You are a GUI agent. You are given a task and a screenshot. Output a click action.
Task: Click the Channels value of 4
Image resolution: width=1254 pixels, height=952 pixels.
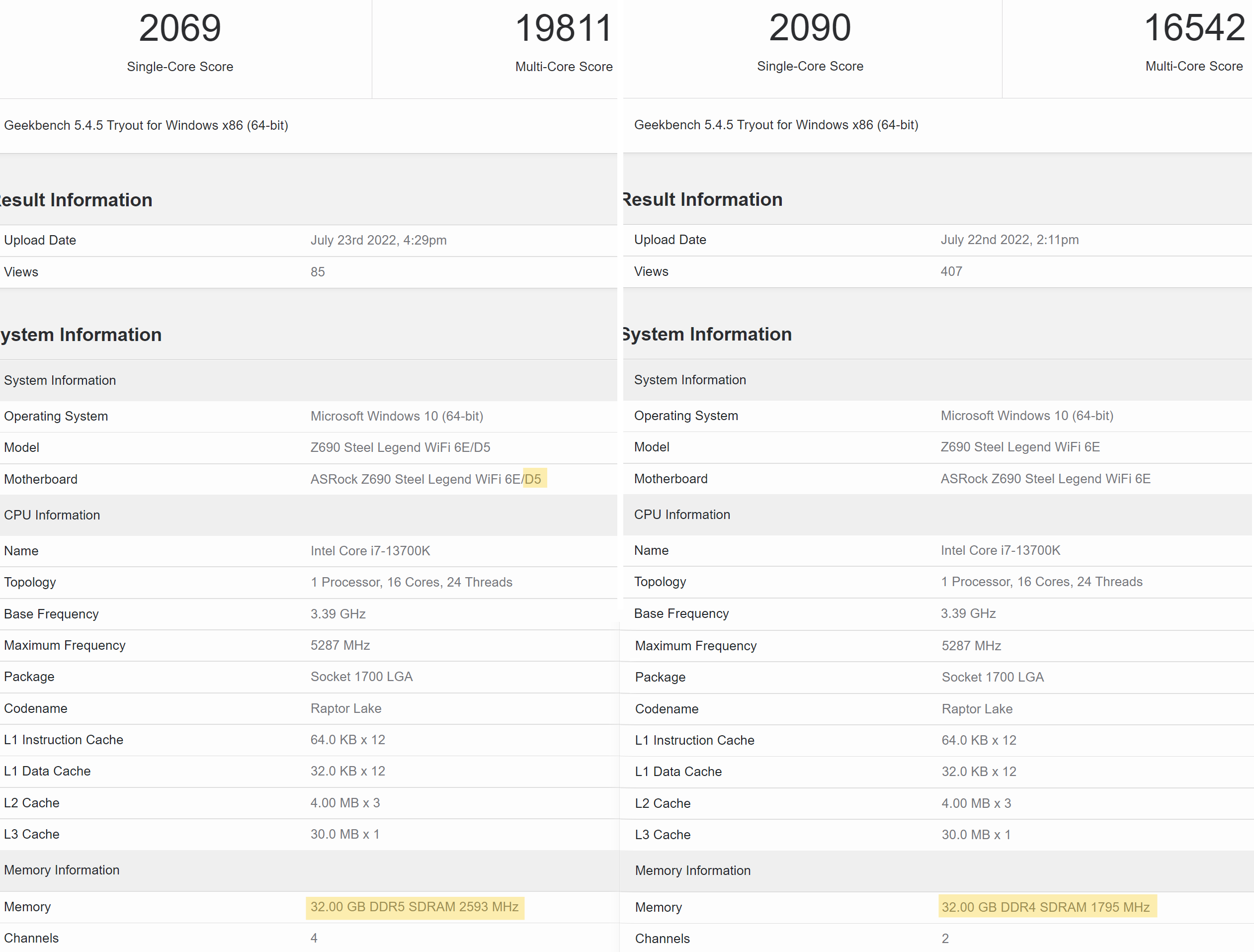tap(314, 938)
